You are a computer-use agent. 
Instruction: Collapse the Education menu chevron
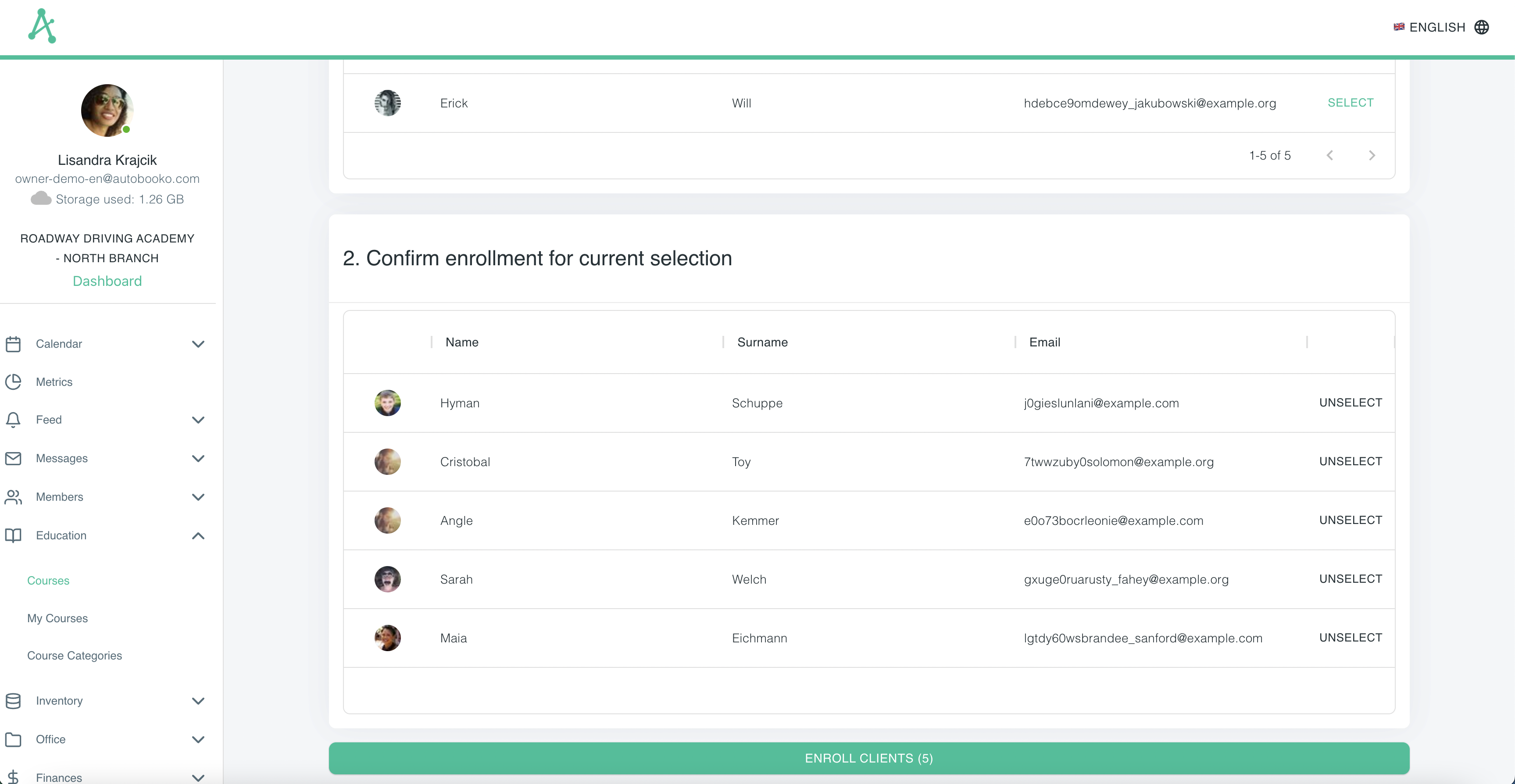198,536
